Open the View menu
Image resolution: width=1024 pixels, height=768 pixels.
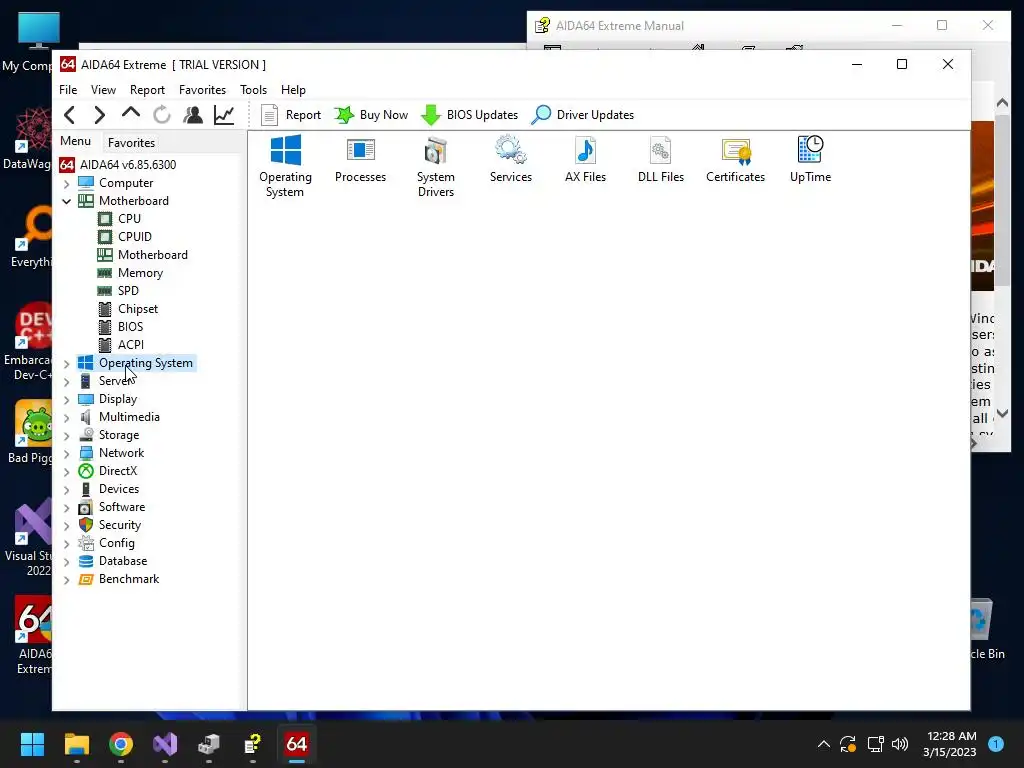(103, 89)
